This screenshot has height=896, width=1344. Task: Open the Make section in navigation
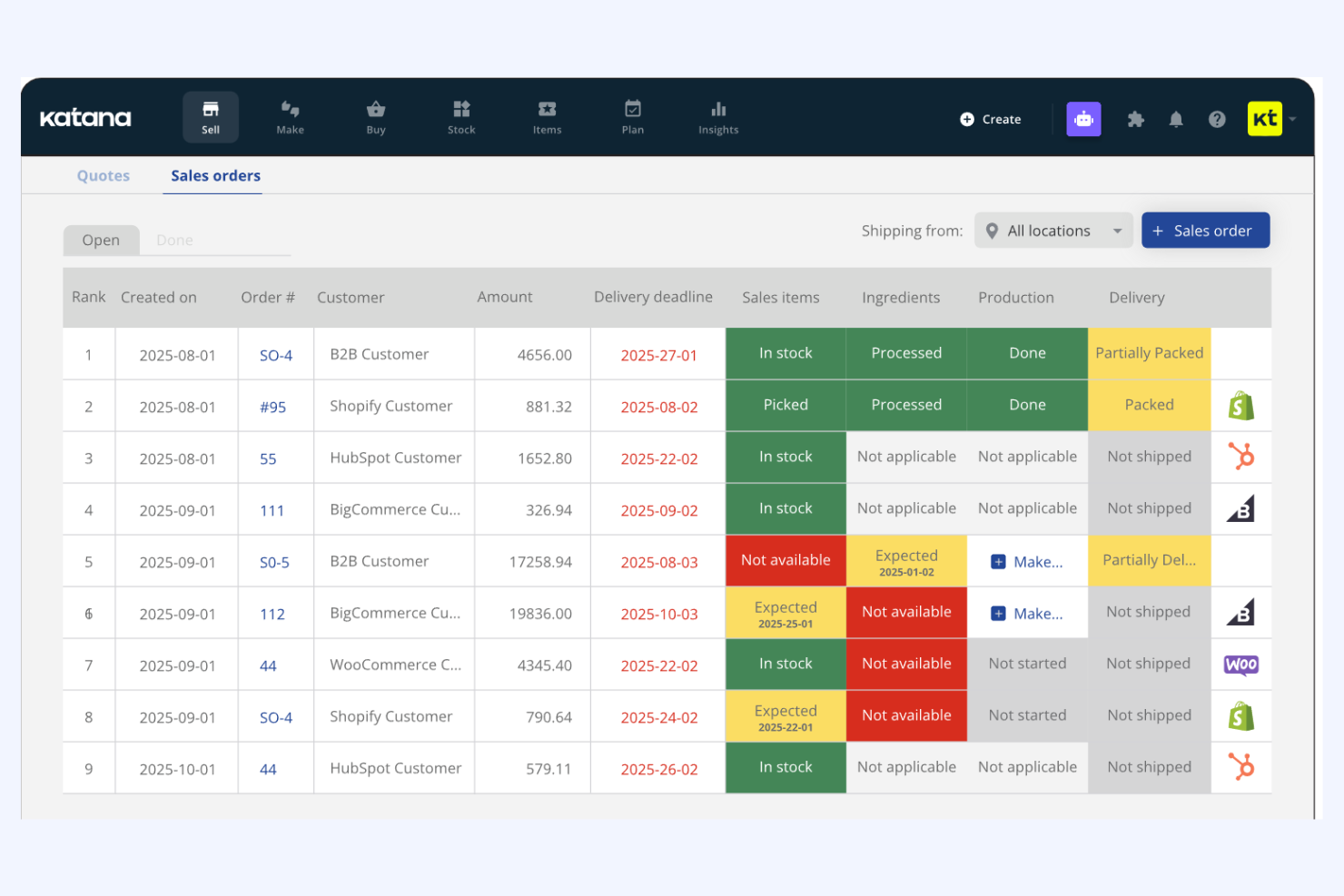click(290, 117)
